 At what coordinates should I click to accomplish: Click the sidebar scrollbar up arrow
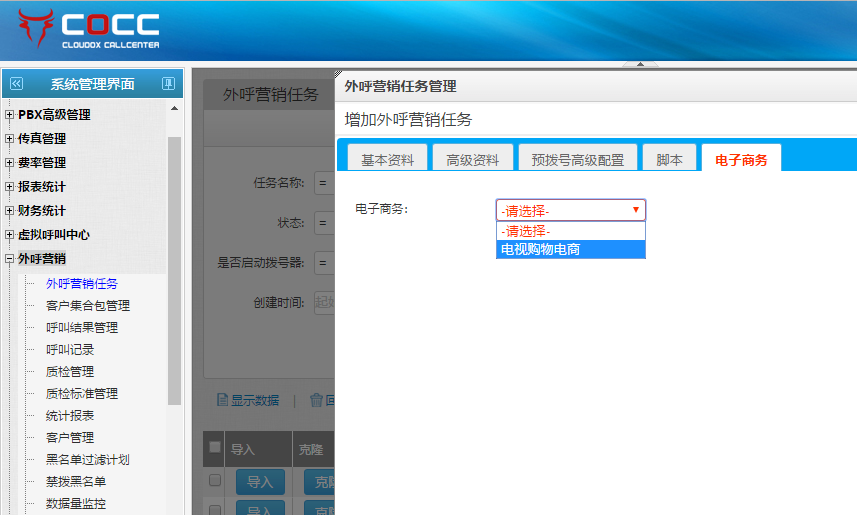click(174, 109)
